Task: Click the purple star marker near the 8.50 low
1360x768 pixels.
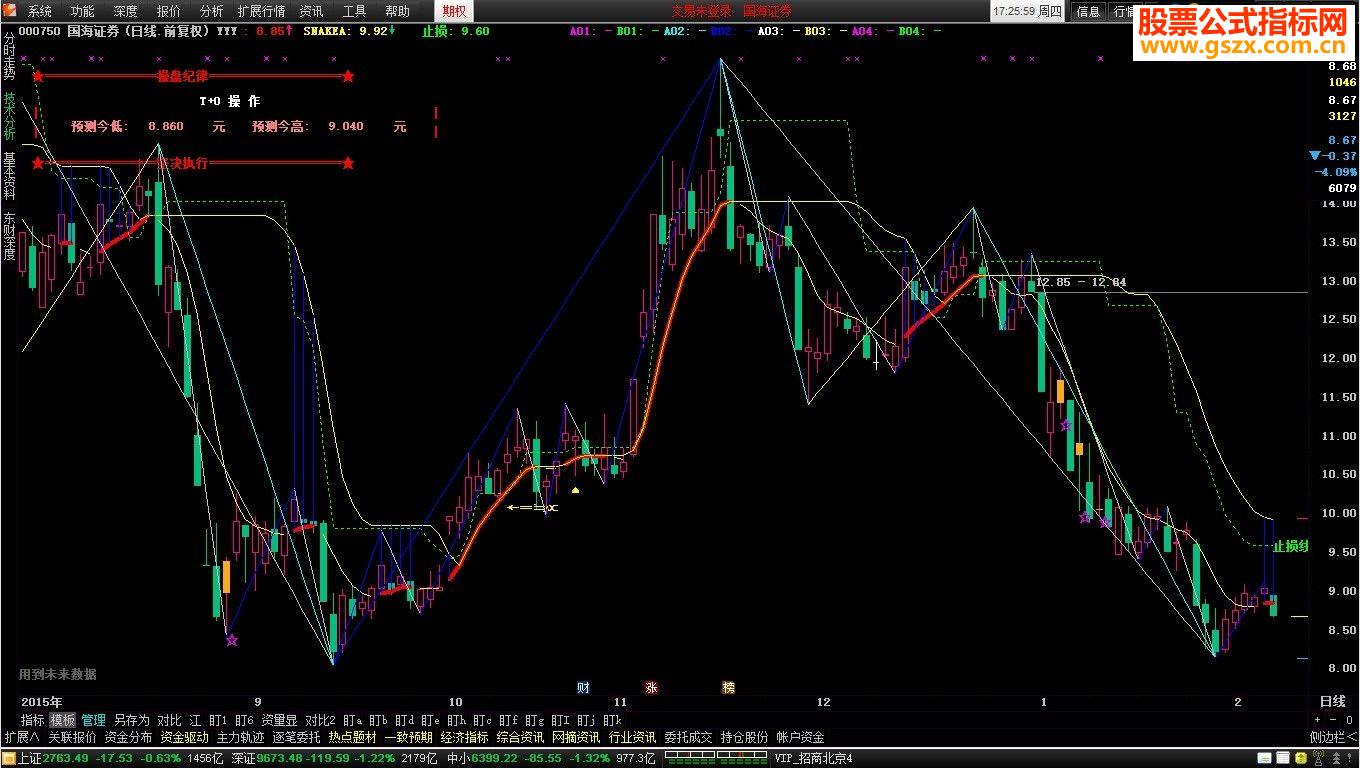Action: click(x=232, y=640)
